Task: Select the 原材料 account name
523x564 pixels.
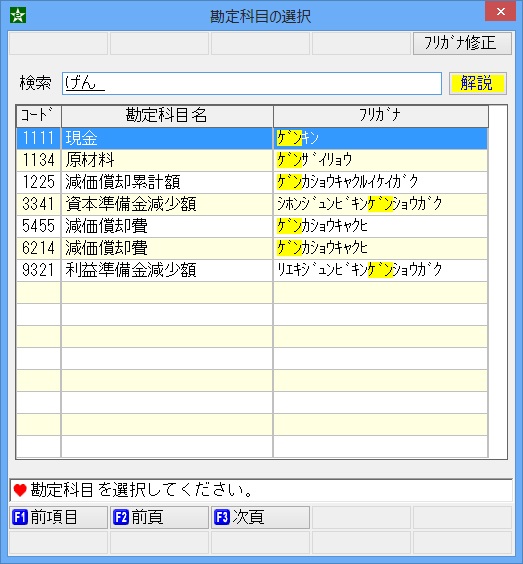Action: [x=167, y=160]
